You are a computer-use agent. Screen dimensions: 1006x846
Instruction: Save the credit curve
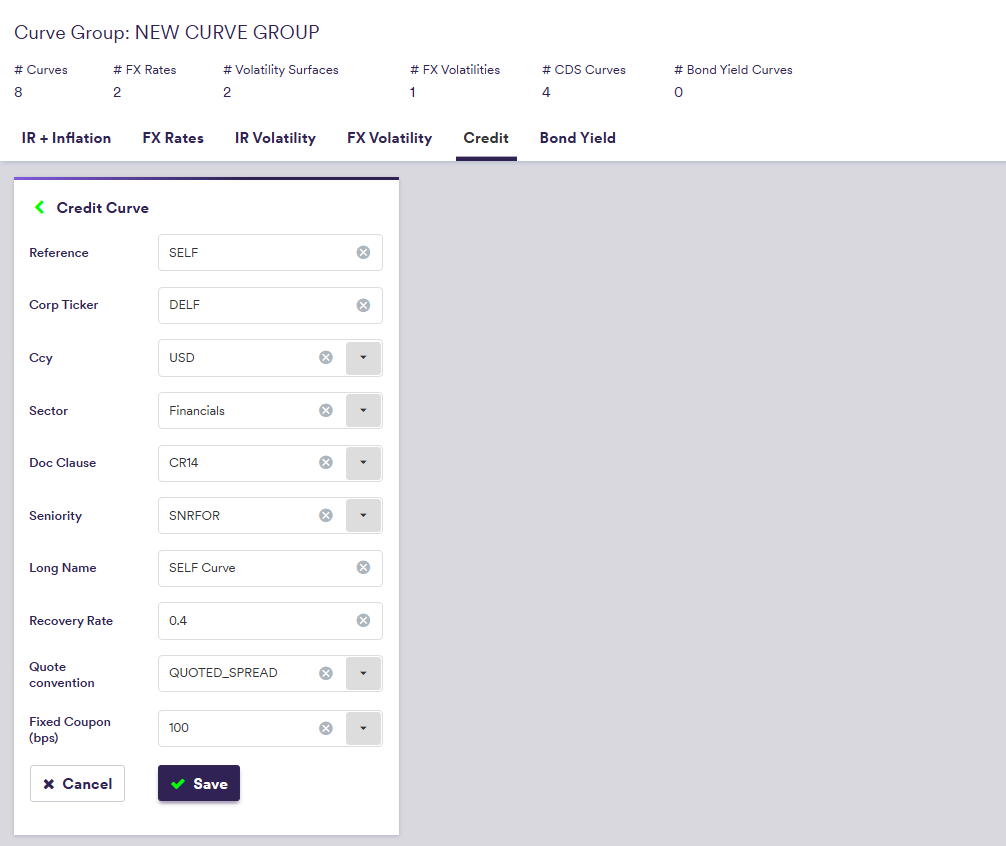(x=199, y=784)
